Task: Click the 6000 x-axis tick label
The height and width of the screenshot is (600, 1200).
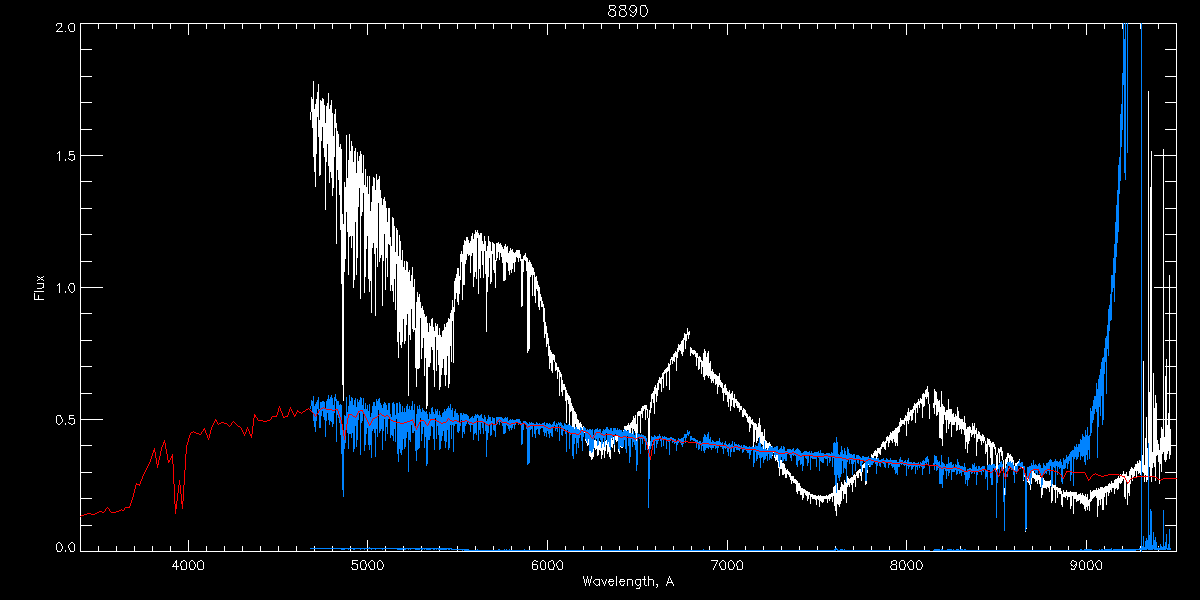Action: coord(548,565)
